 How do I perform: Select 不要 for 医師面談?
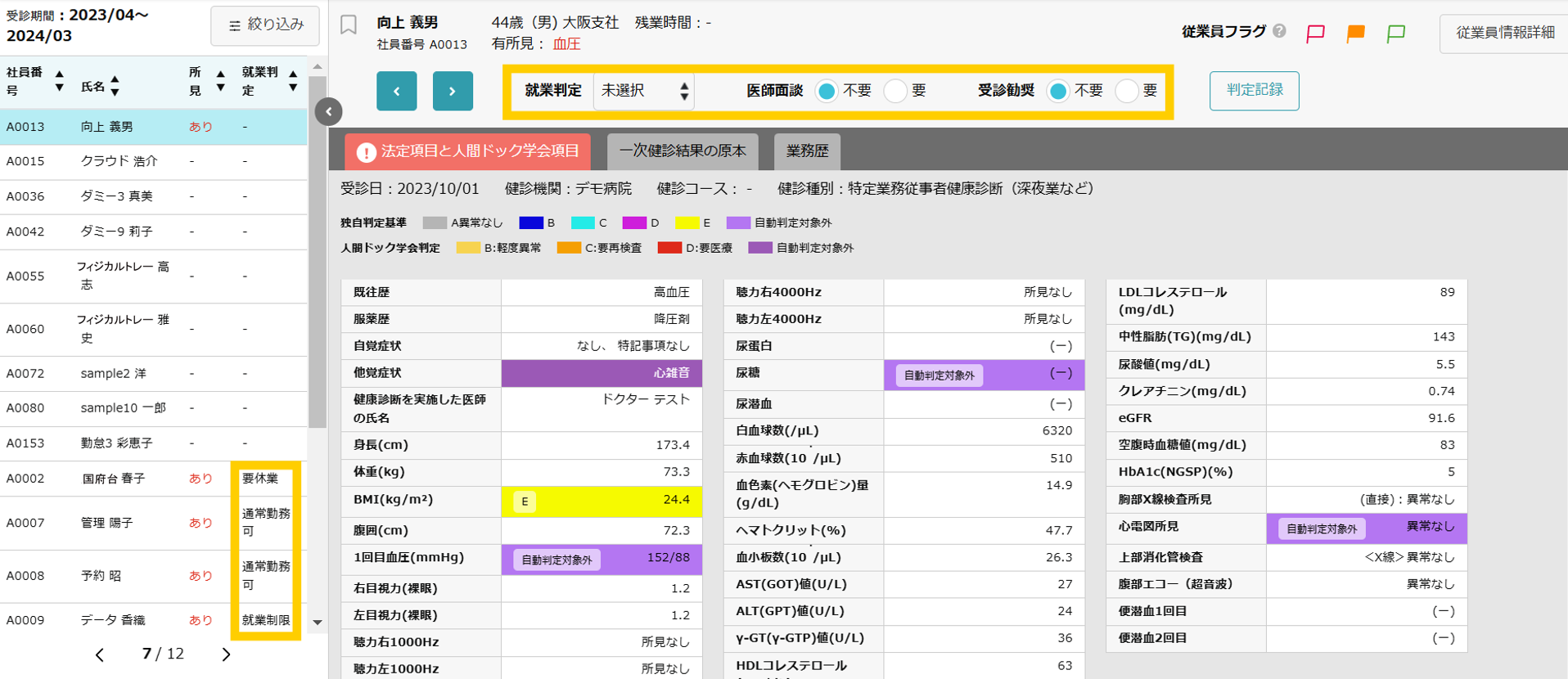click(827, 91)
